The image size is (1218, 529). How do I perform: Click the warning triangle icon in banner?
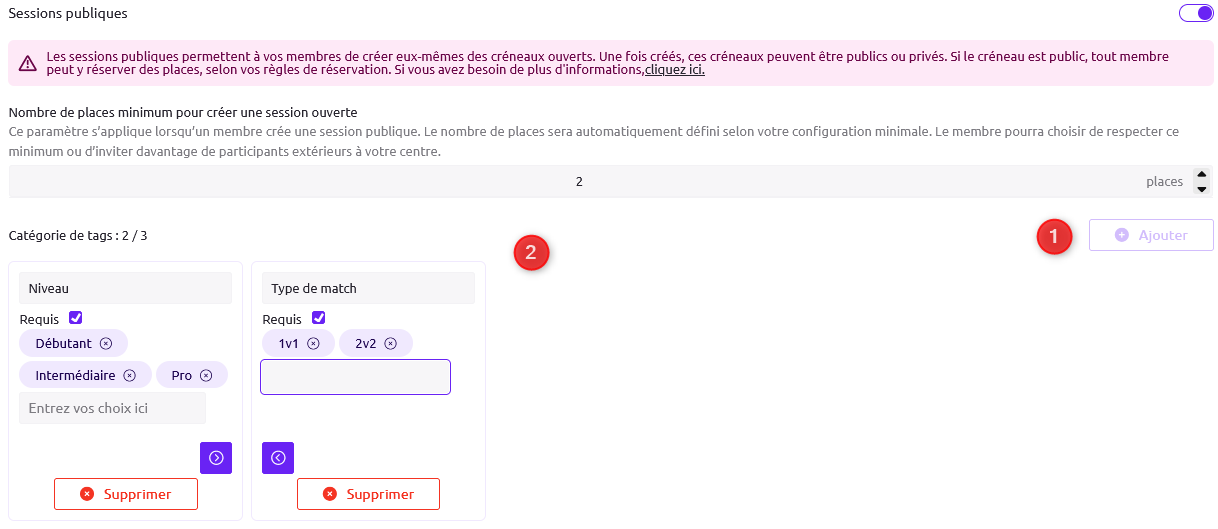point(28,63)
